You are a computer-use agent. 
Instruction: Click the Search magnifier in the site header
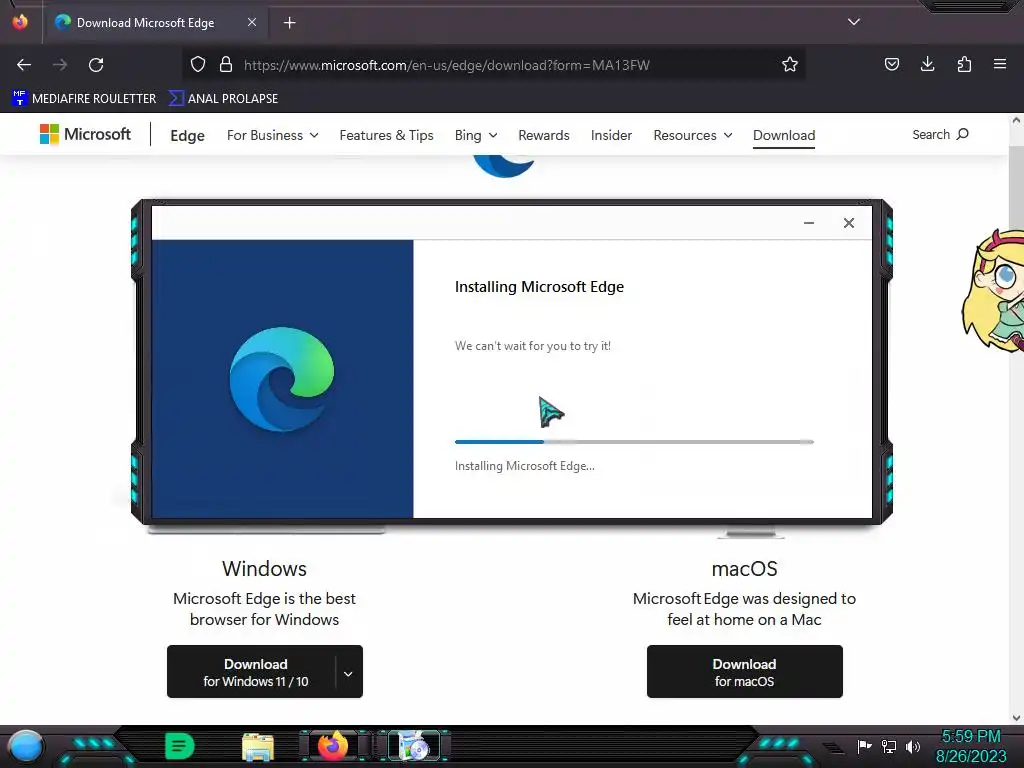[x=963, y=134]
